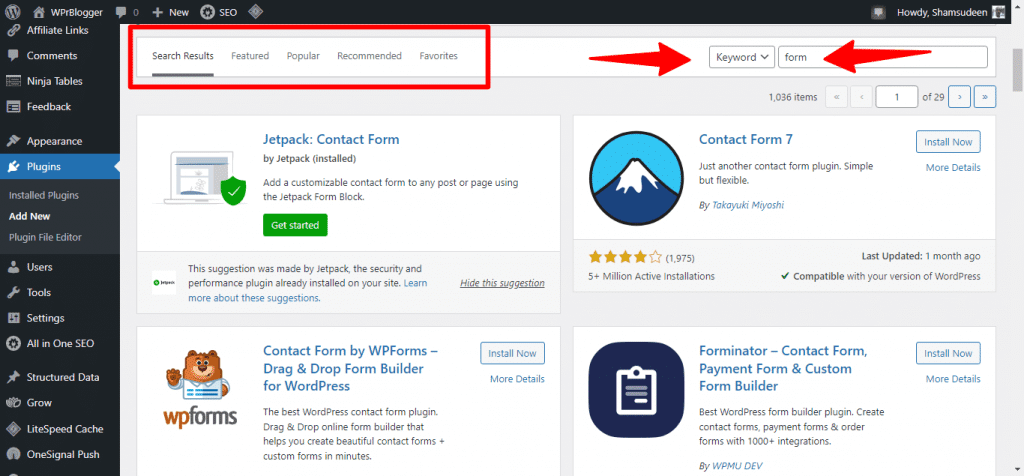Click the Appearance brush icon
Image resolution: width=1024 pixels, height=476 pixels.
tap(12, 141)
